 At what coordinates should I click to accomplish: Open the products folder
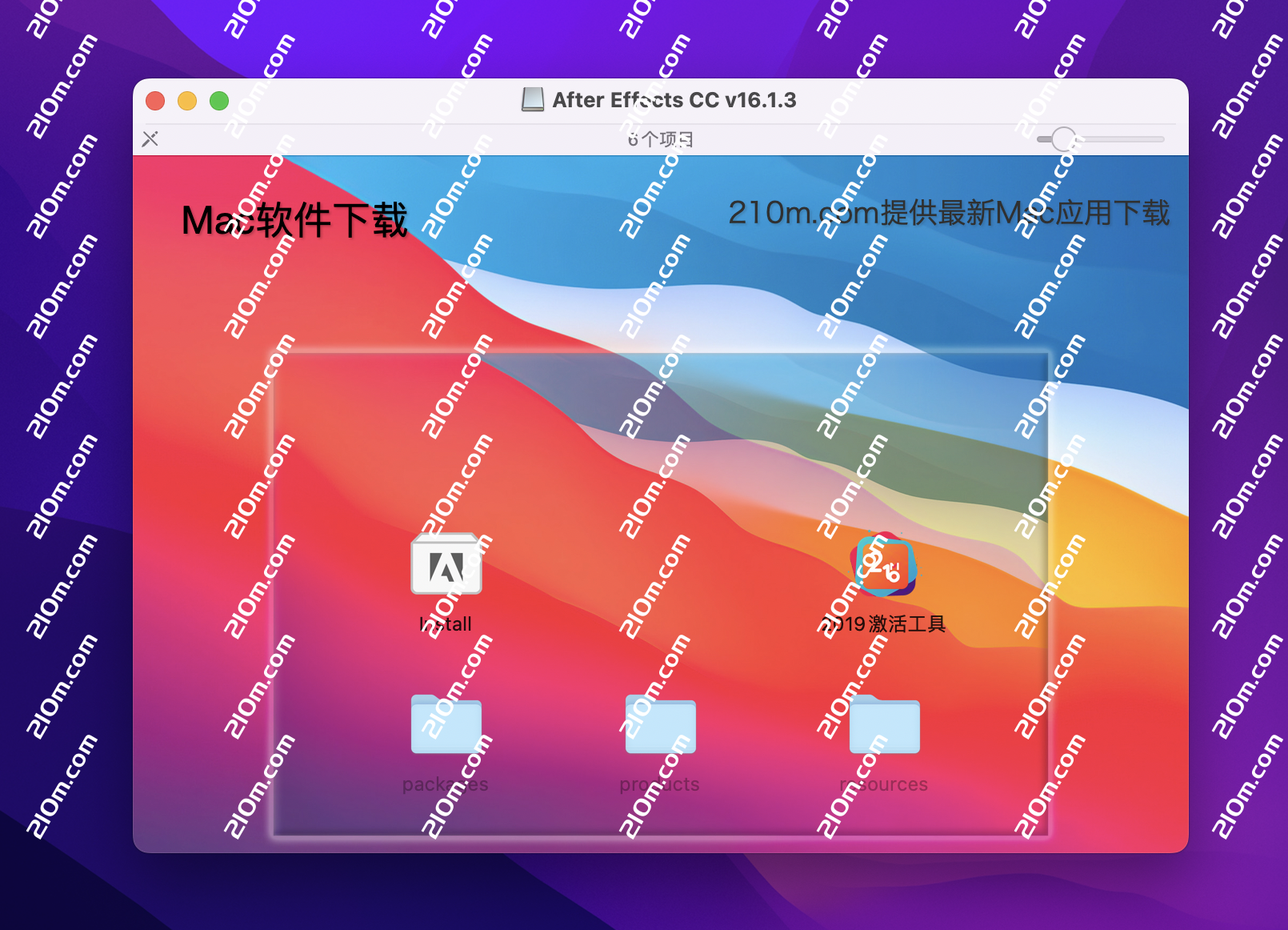[660, 724]
